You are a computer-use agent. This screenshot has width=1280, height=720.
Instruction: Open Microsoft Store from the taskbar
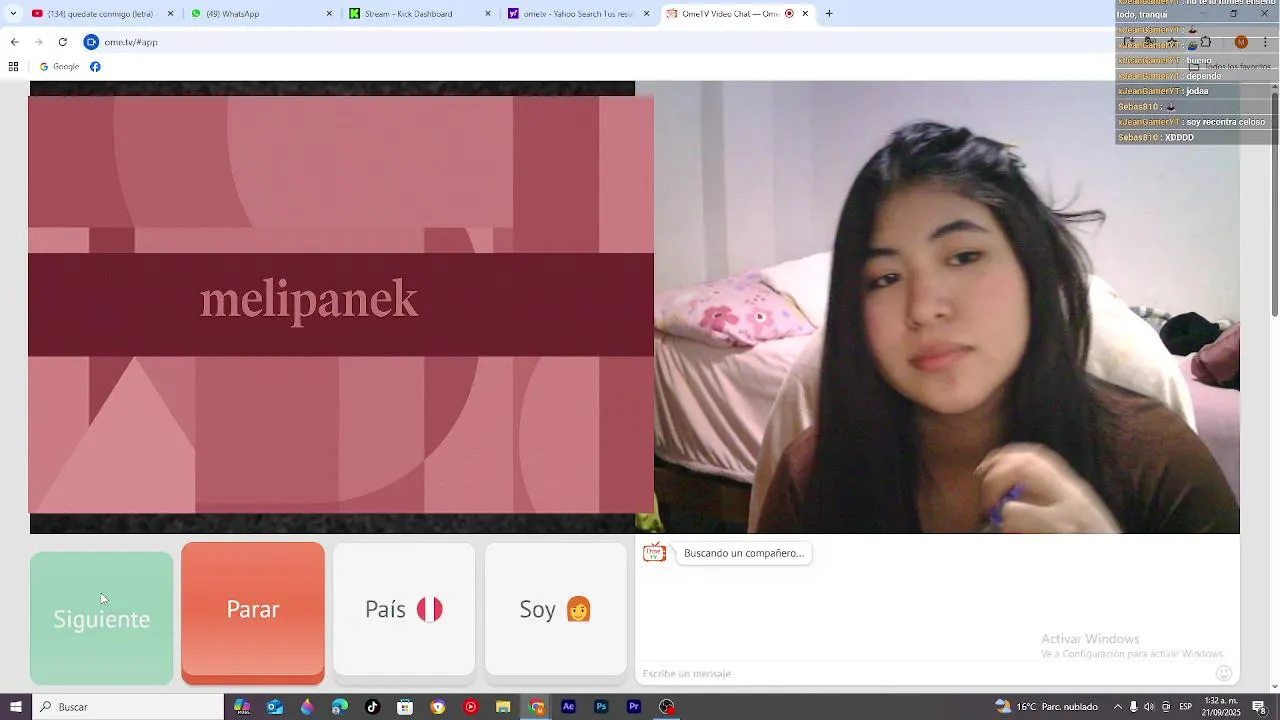405,707
